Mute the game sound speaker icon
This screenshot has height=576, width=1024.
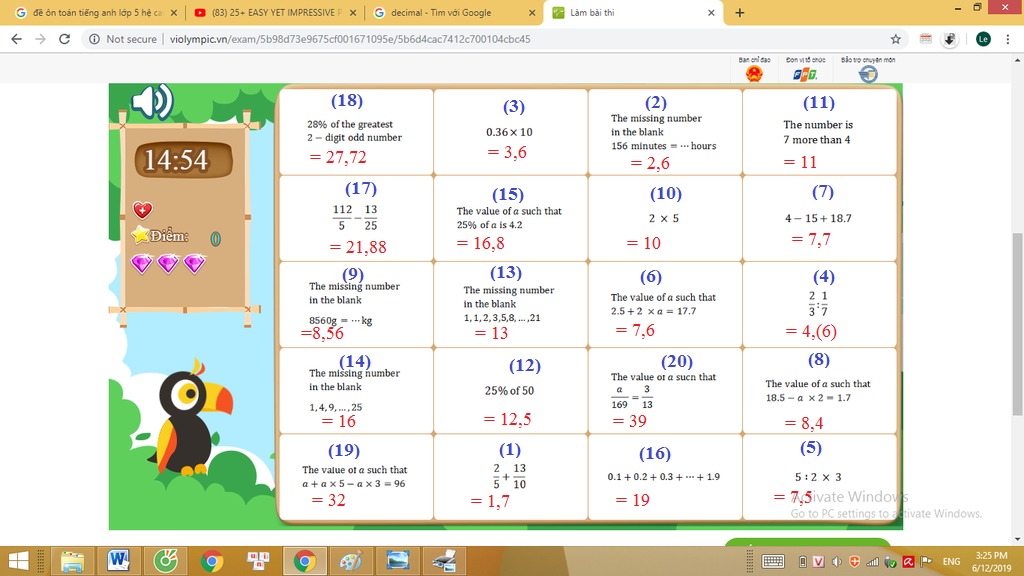(x=152, y=102)
